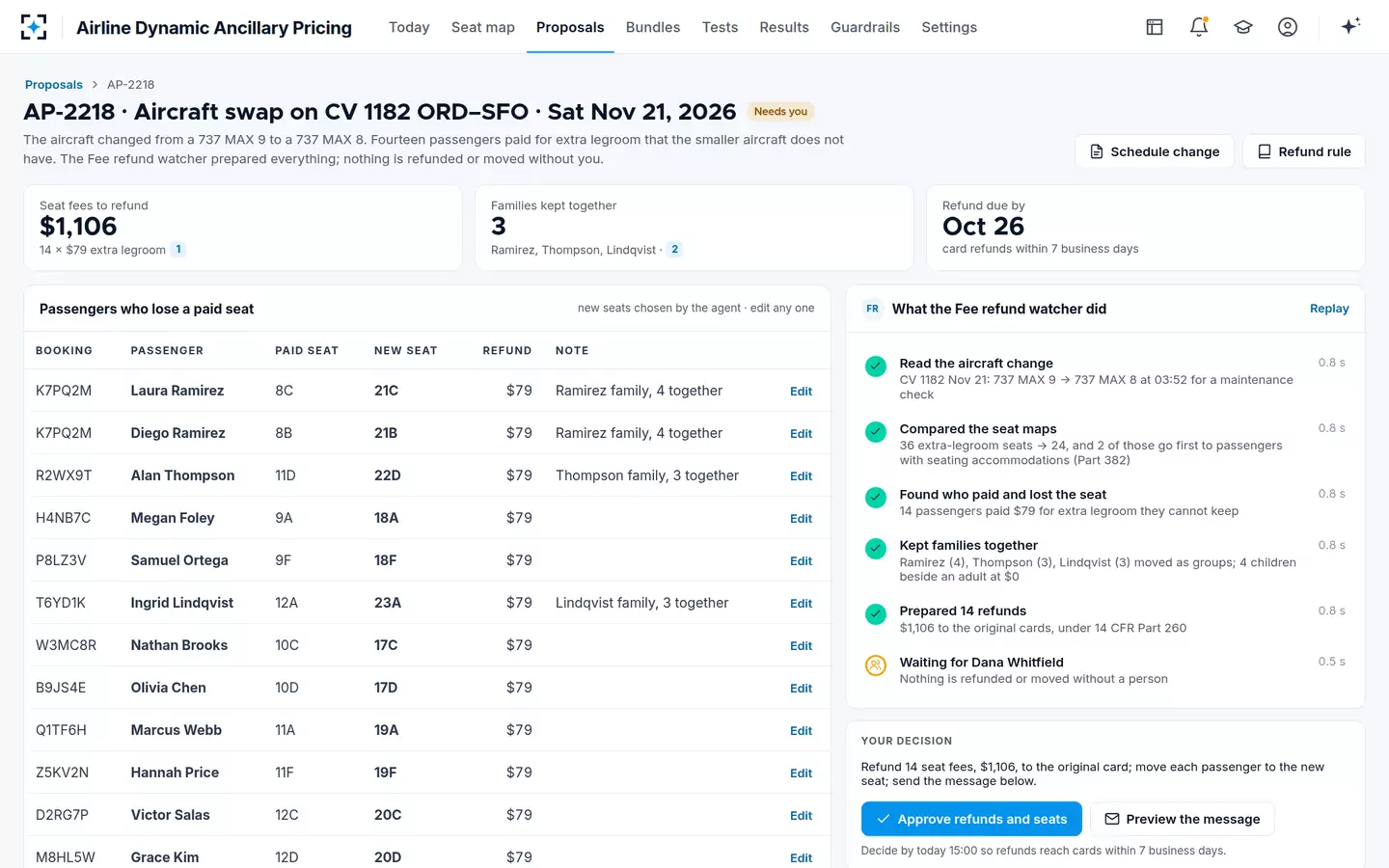Viewport: 1389px width, 868px height.
Task: Open the Schedule change document
Action: click(x=1155, y=151)
